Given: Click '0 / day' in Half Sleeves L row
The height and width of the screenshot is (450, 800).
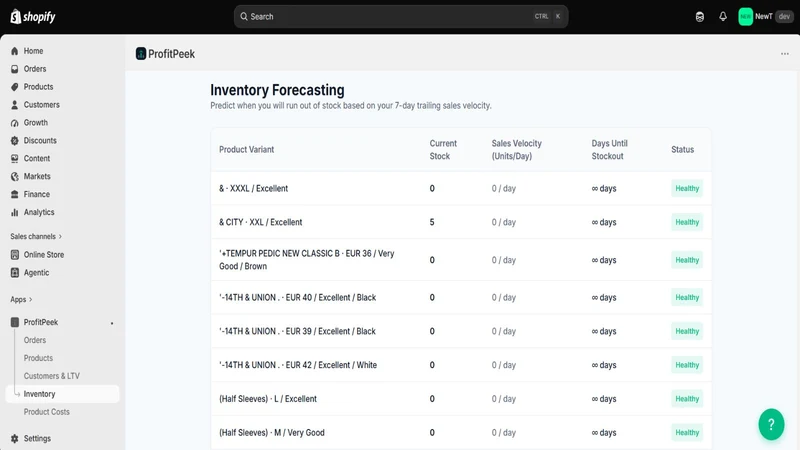Looking at the screenshot, I should tap(504, 398).
